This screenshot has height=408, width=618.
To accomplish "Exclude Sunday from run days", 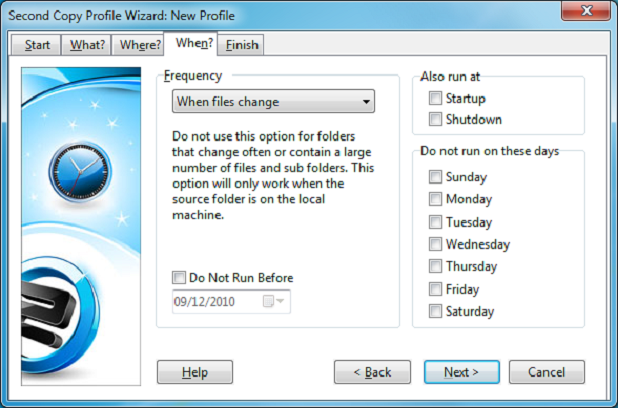I will click(x=435, y=177).
